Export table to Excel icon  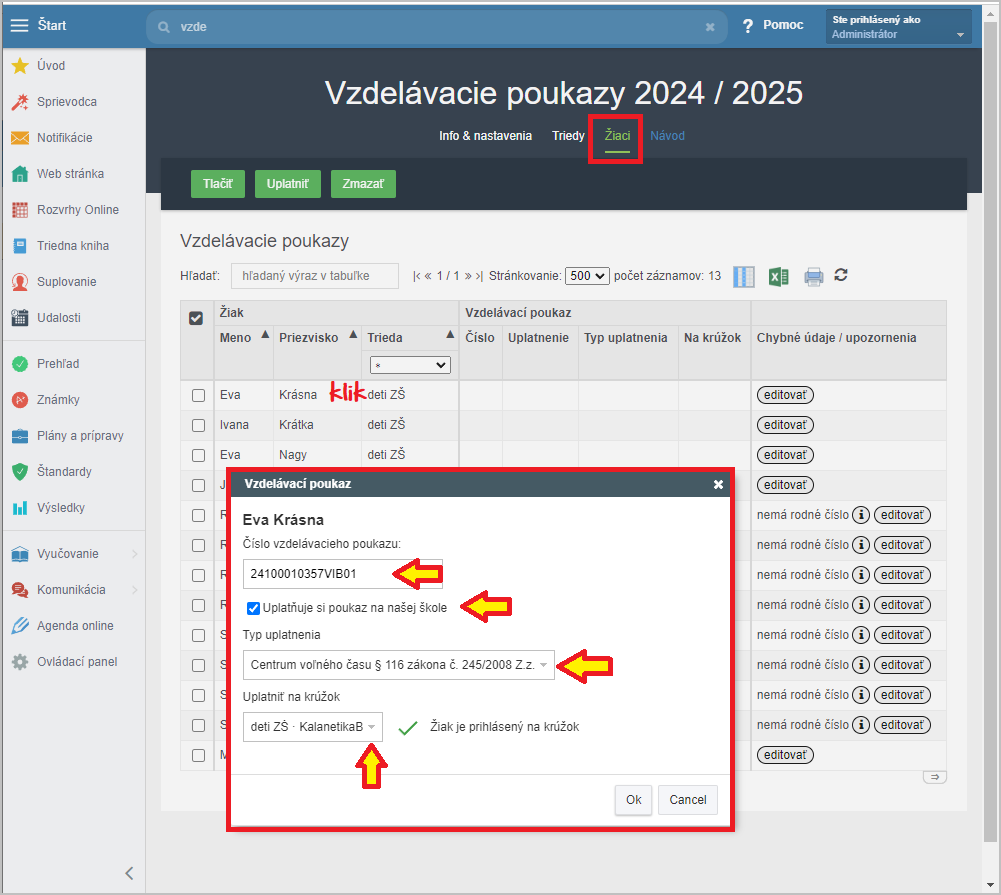click(779, 276)
